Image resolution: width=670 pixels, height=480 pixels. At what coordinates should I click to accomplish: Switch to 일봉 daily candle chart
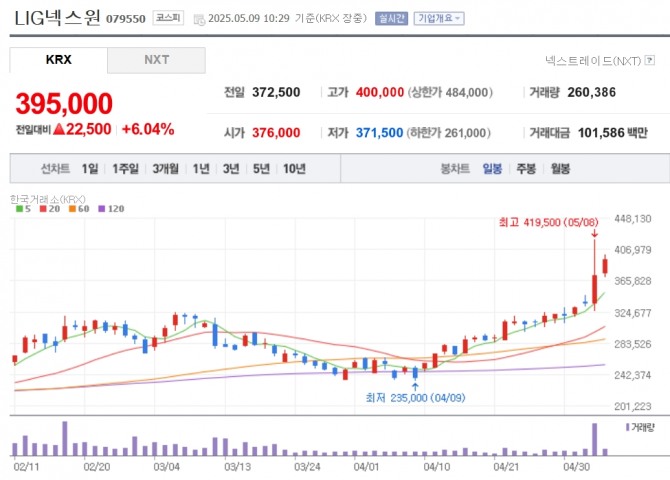[492, 169]
